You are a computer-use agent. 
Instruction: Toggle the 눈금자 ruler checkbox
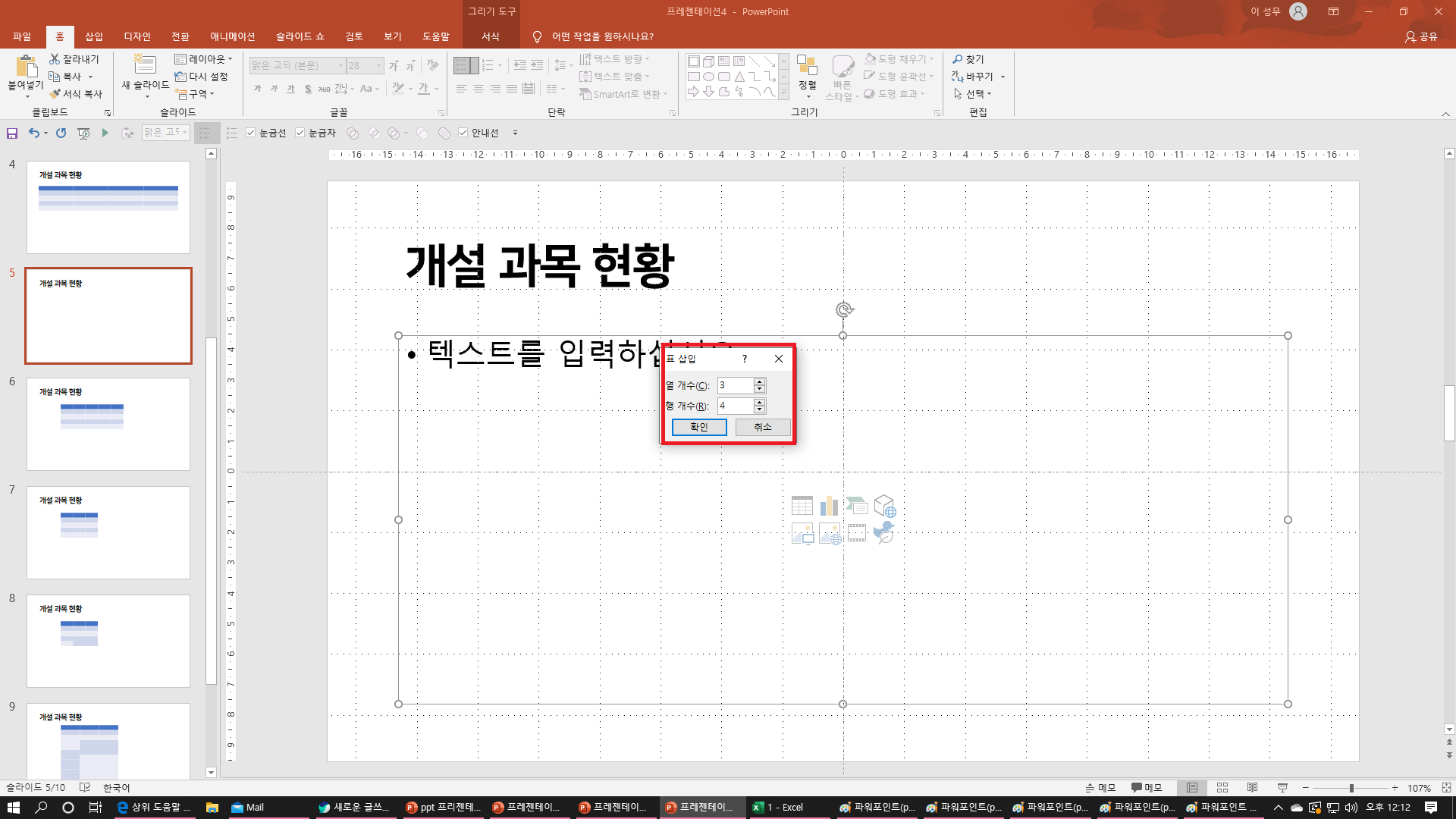pos(300,133)
